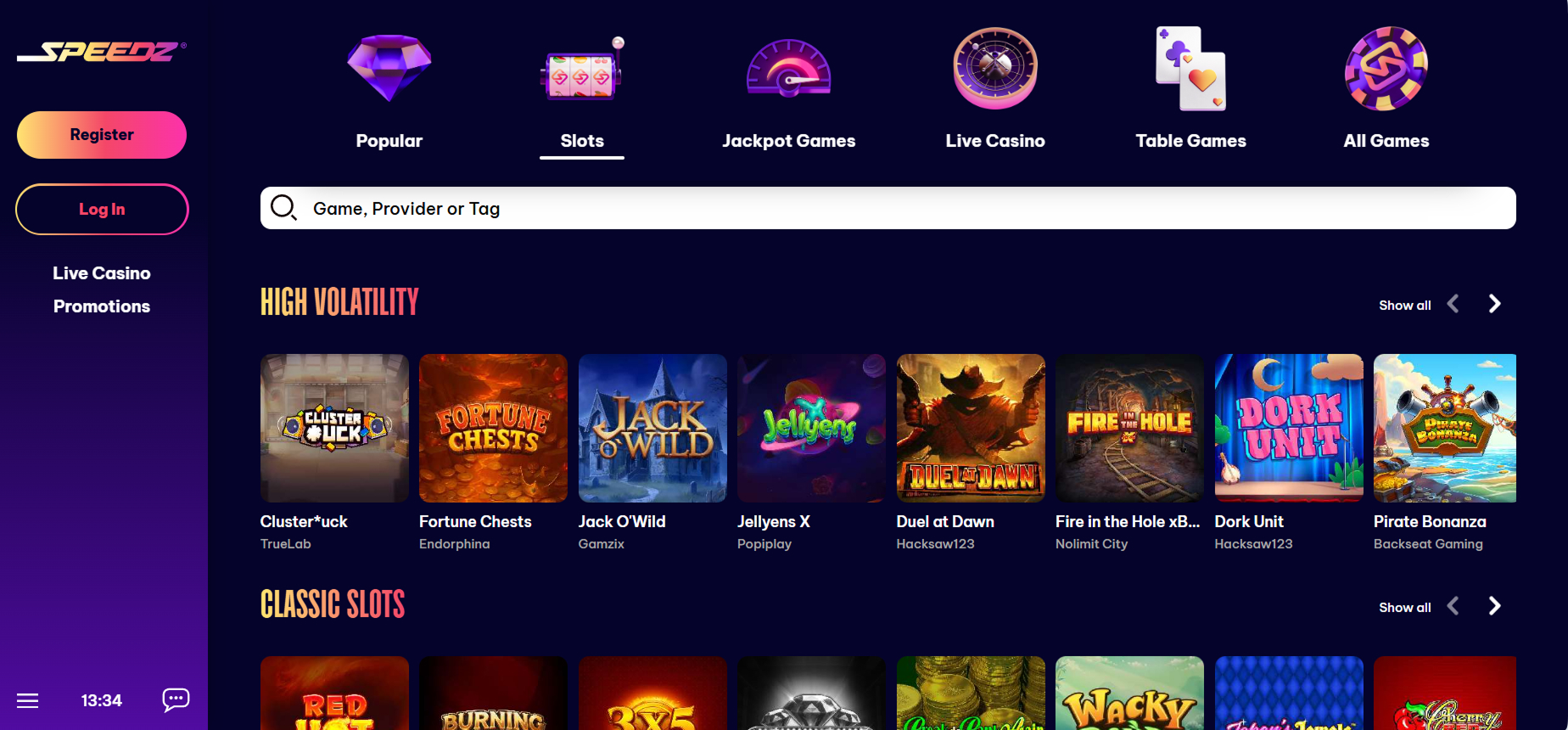Advance Classic Slots carousel with right chevron

1495,606
